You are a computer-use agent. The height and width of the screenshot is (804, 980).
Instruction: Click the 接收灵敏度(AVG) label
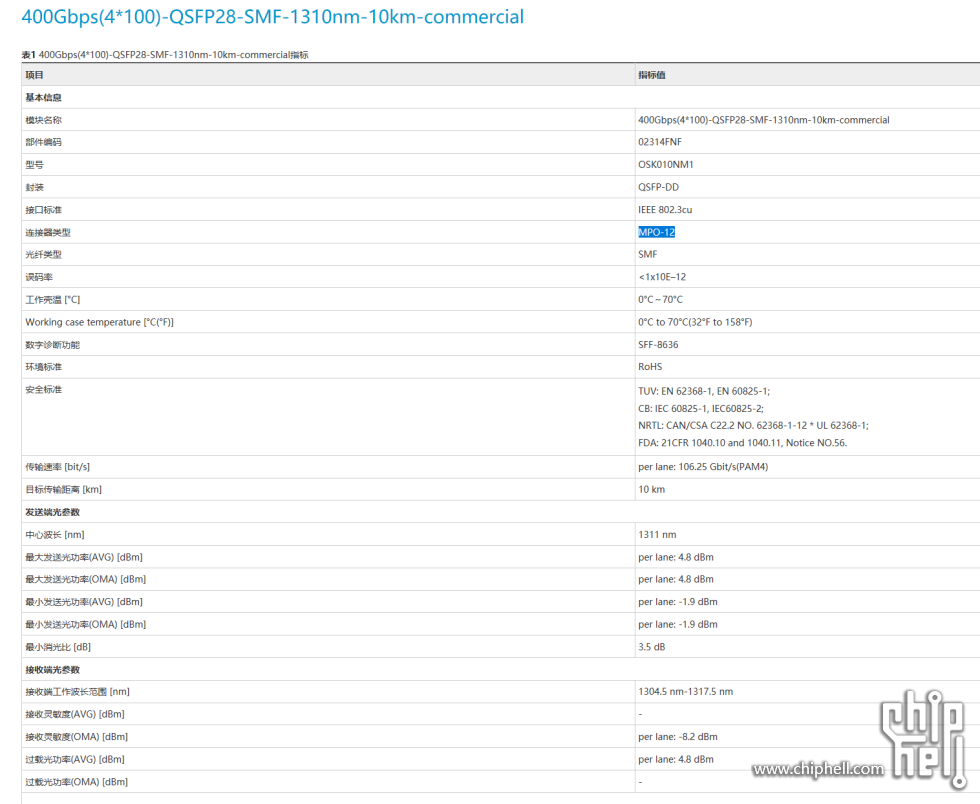pos(75,715)
